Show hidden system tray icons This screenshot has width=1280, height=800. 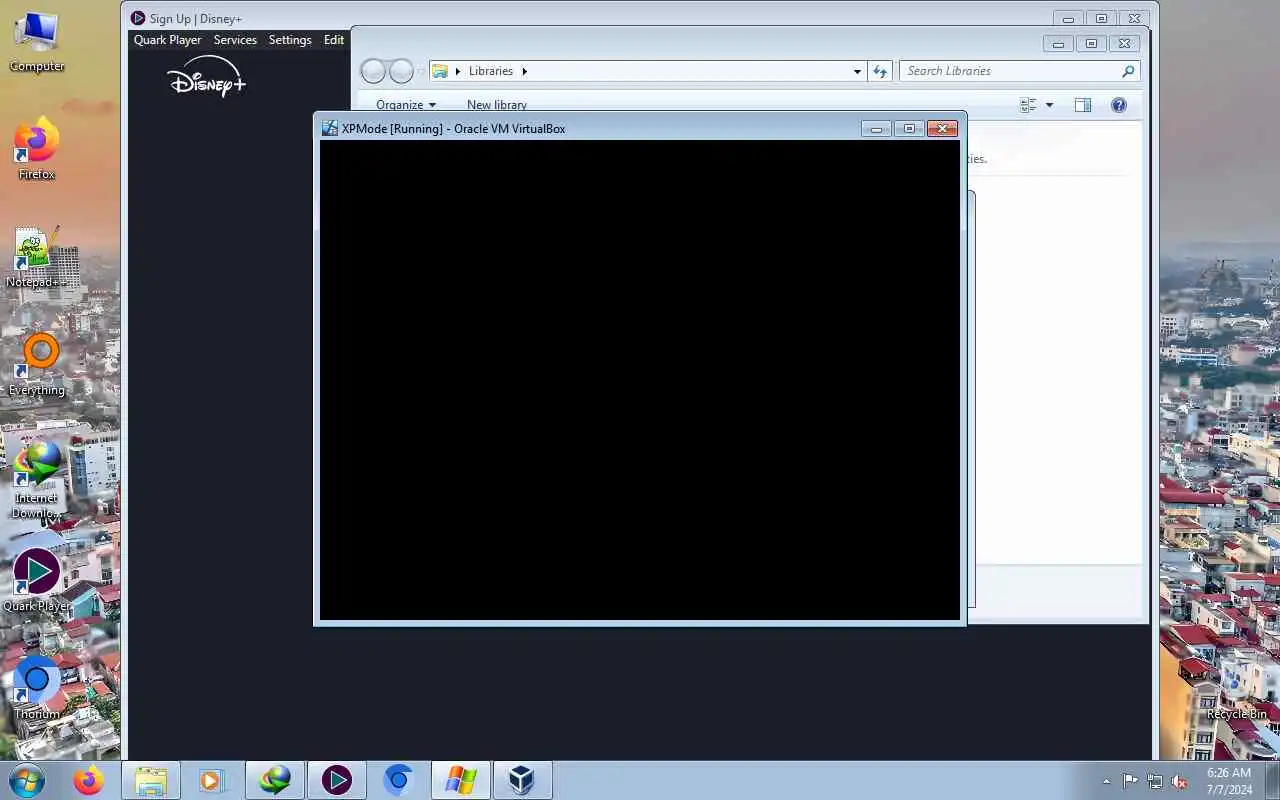(x=1106, y=781)
